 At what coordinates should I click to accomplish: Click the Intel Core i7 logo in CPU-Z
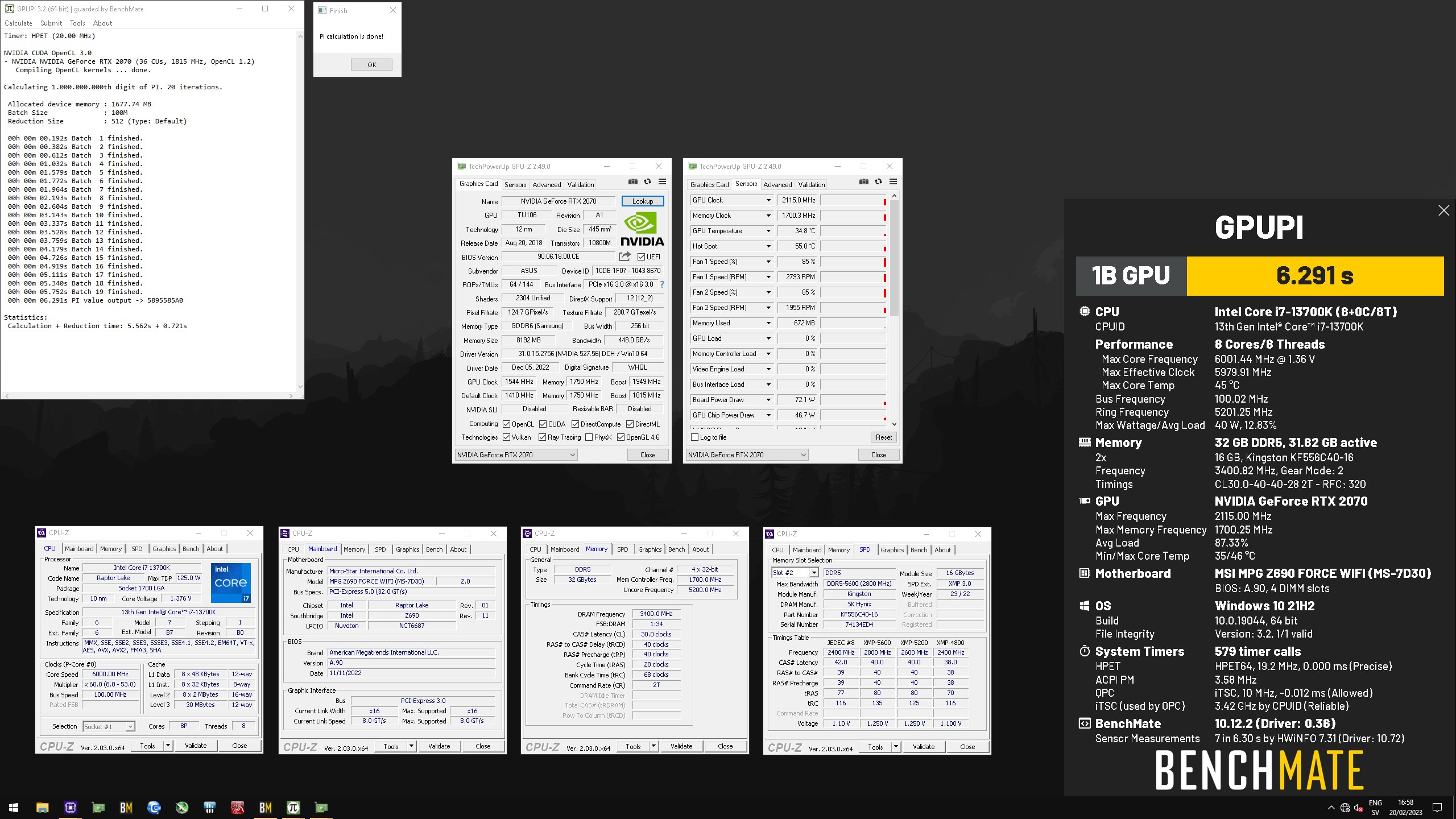[231, 583]
